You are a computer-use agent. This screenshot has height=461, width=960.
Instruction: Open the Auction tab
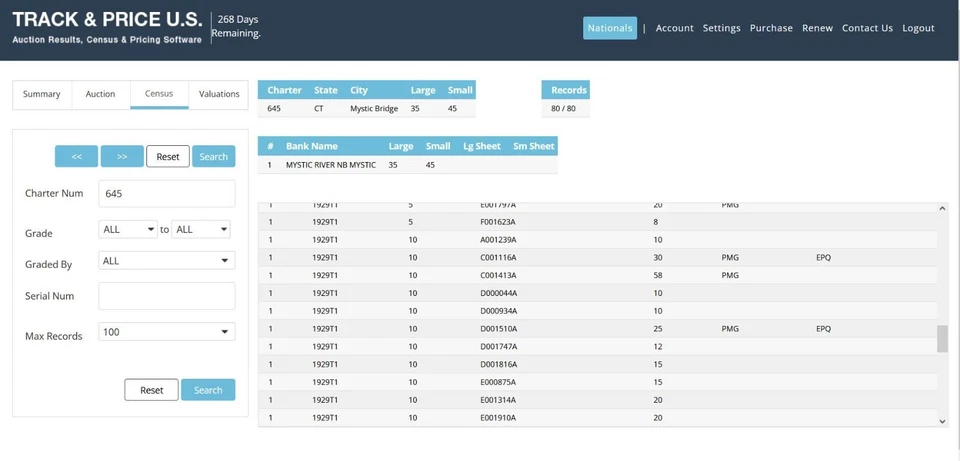tap(100, 94)
